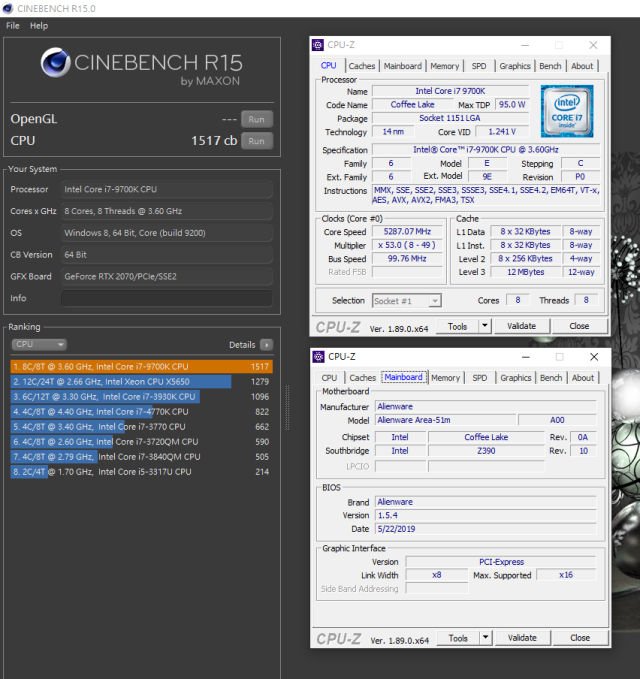This screenshot has width=640, height=679.
Task: Click the Cinebench app icon in title bar
Action: coord(7,8)
